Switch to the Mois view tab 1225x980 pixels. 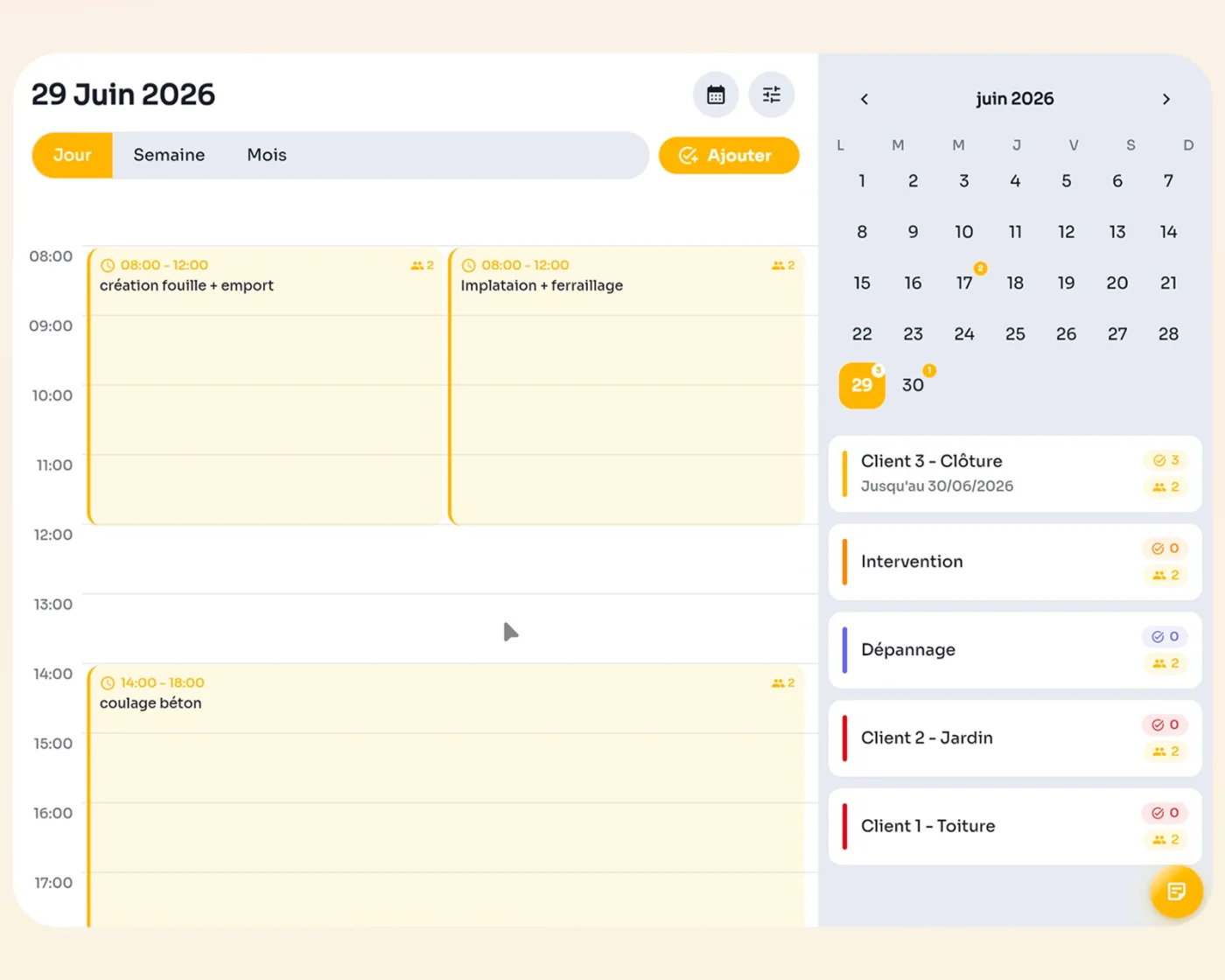pos(267,155)
